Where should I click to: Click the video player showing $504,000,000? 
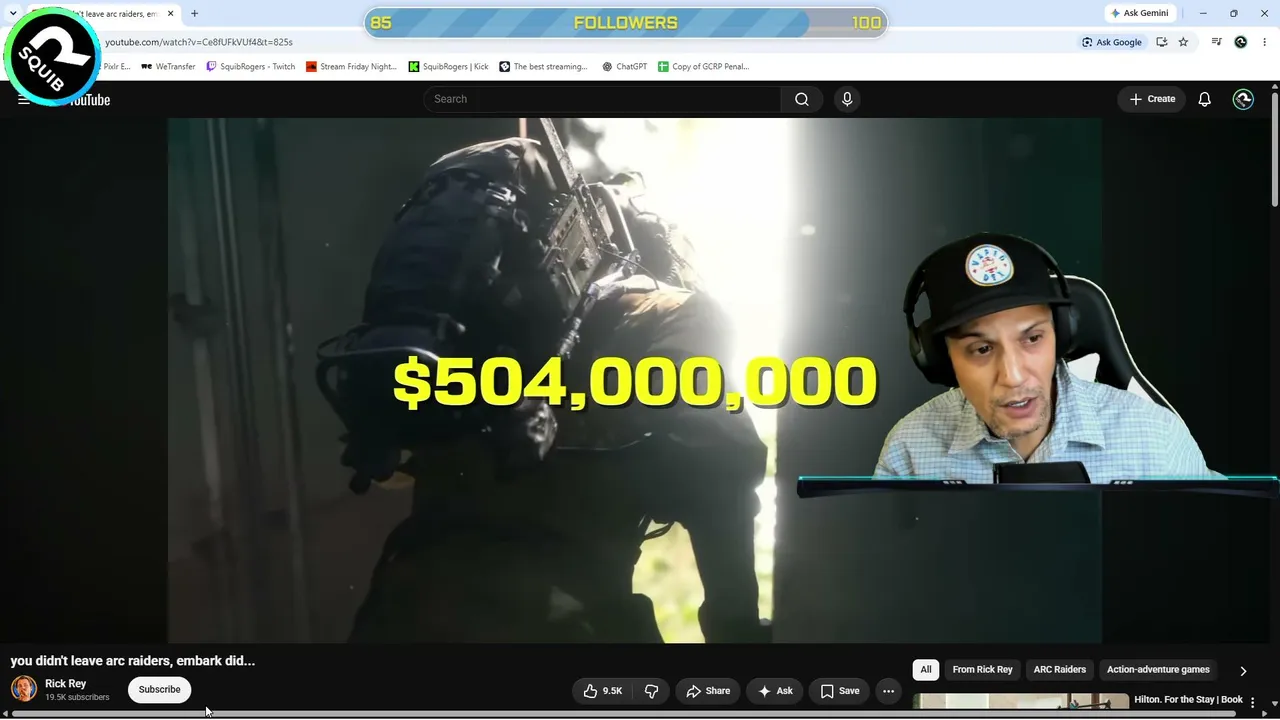coord(634,380)
